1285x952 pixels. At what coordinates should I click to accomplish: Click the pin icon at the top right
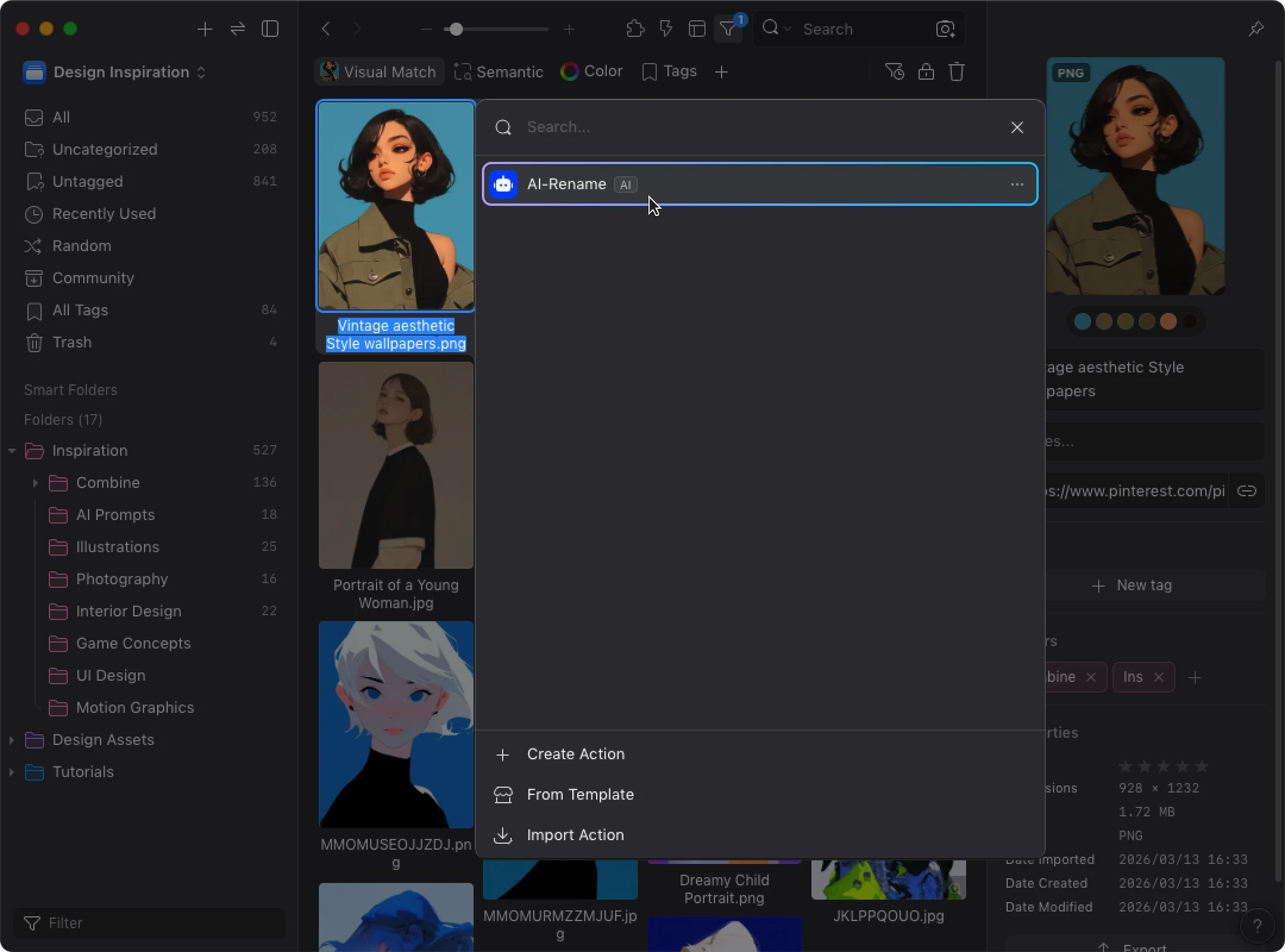1256,29
